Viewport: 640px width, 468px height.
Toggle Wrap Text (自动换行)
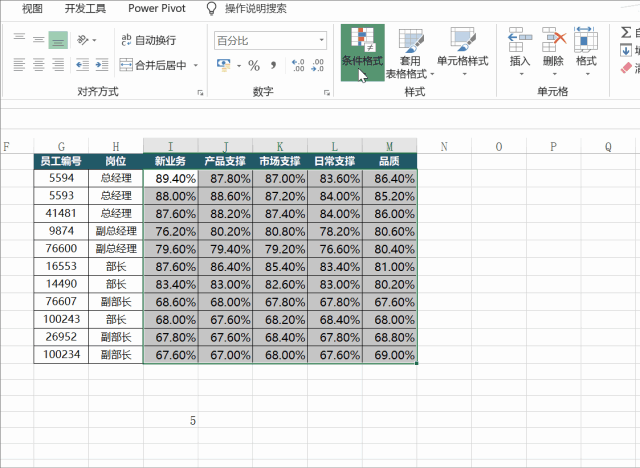[148, 40]
